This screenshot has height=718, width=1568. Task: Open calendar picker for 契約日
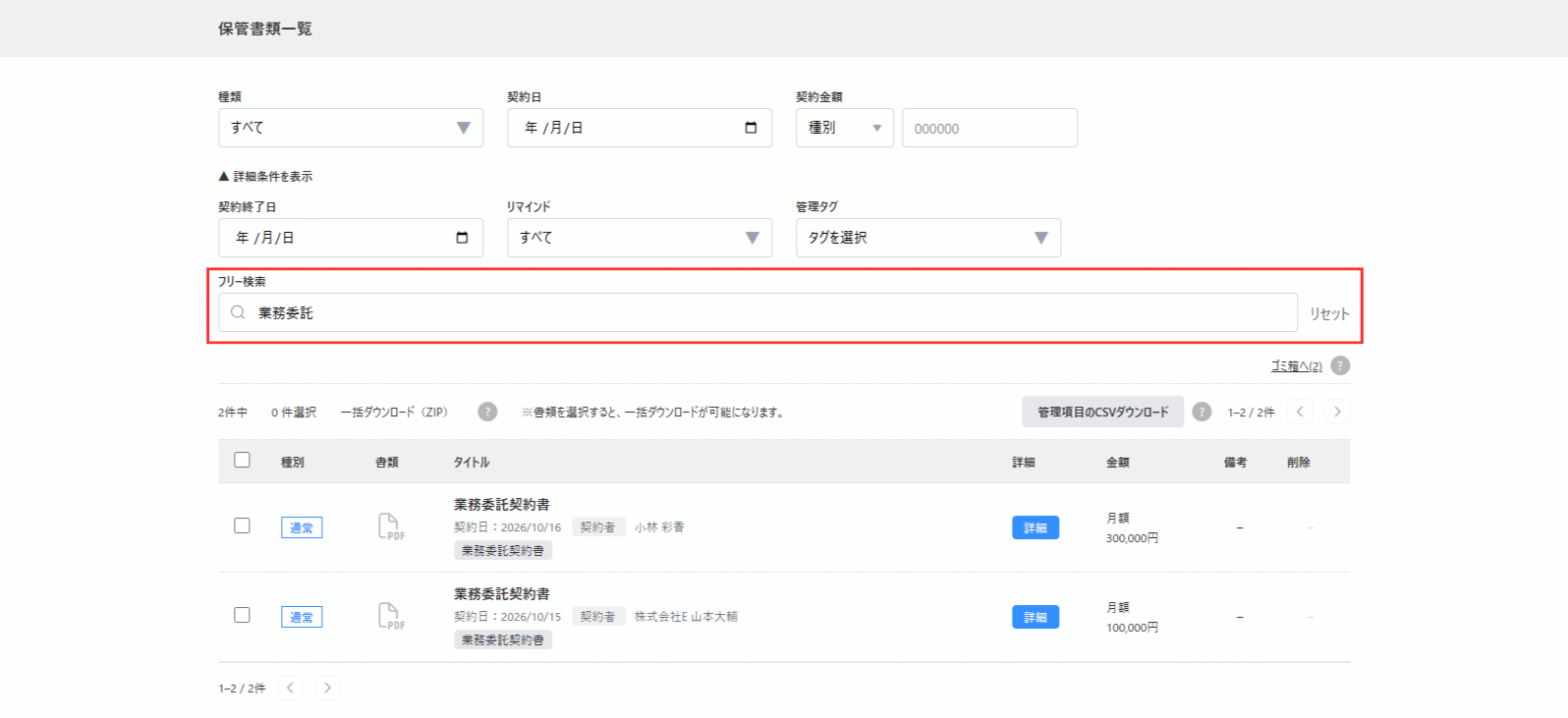coord(751,128)
